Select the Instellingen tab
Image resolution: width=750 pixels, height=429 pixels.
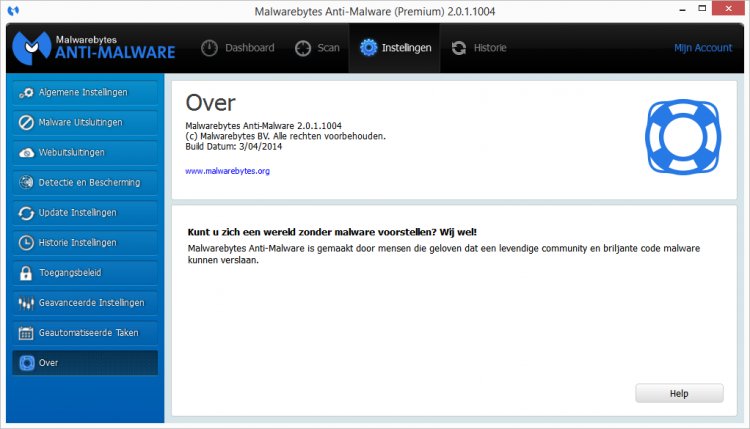395,48
